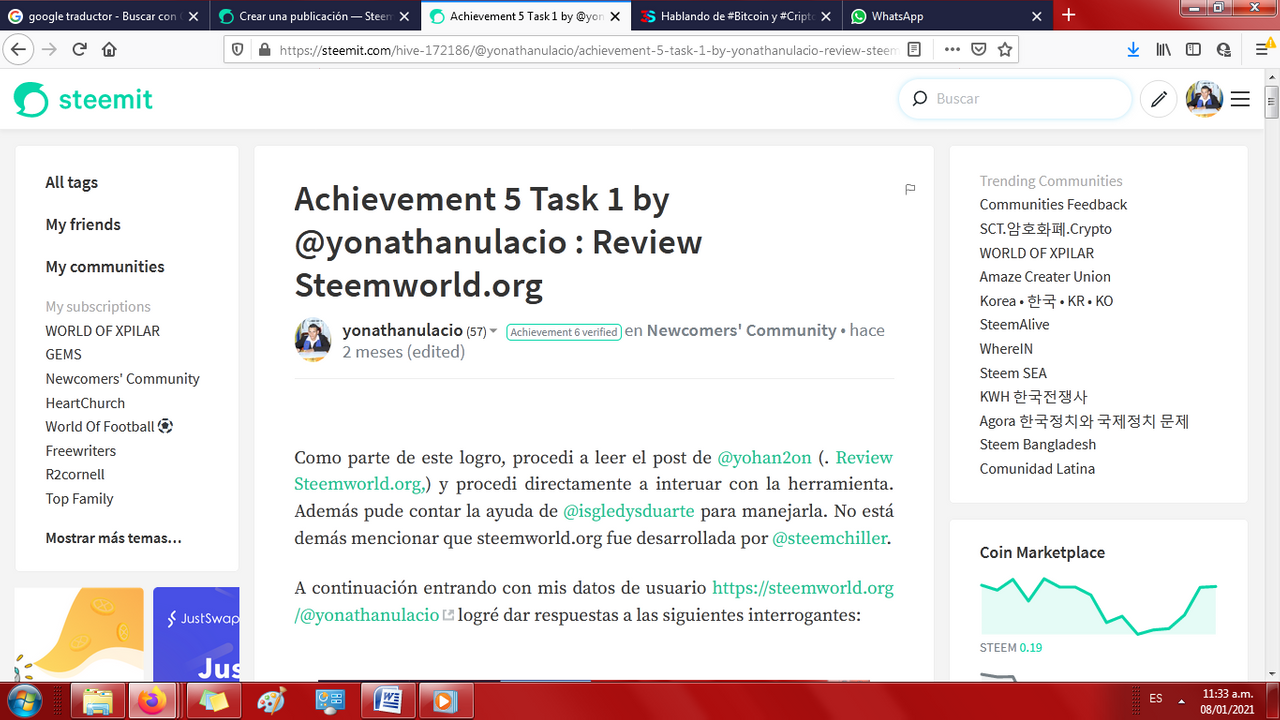The image size is (1280, 720).
Task: Close the Achievement 5 Task 1 tab
Action: coord(614,16)
